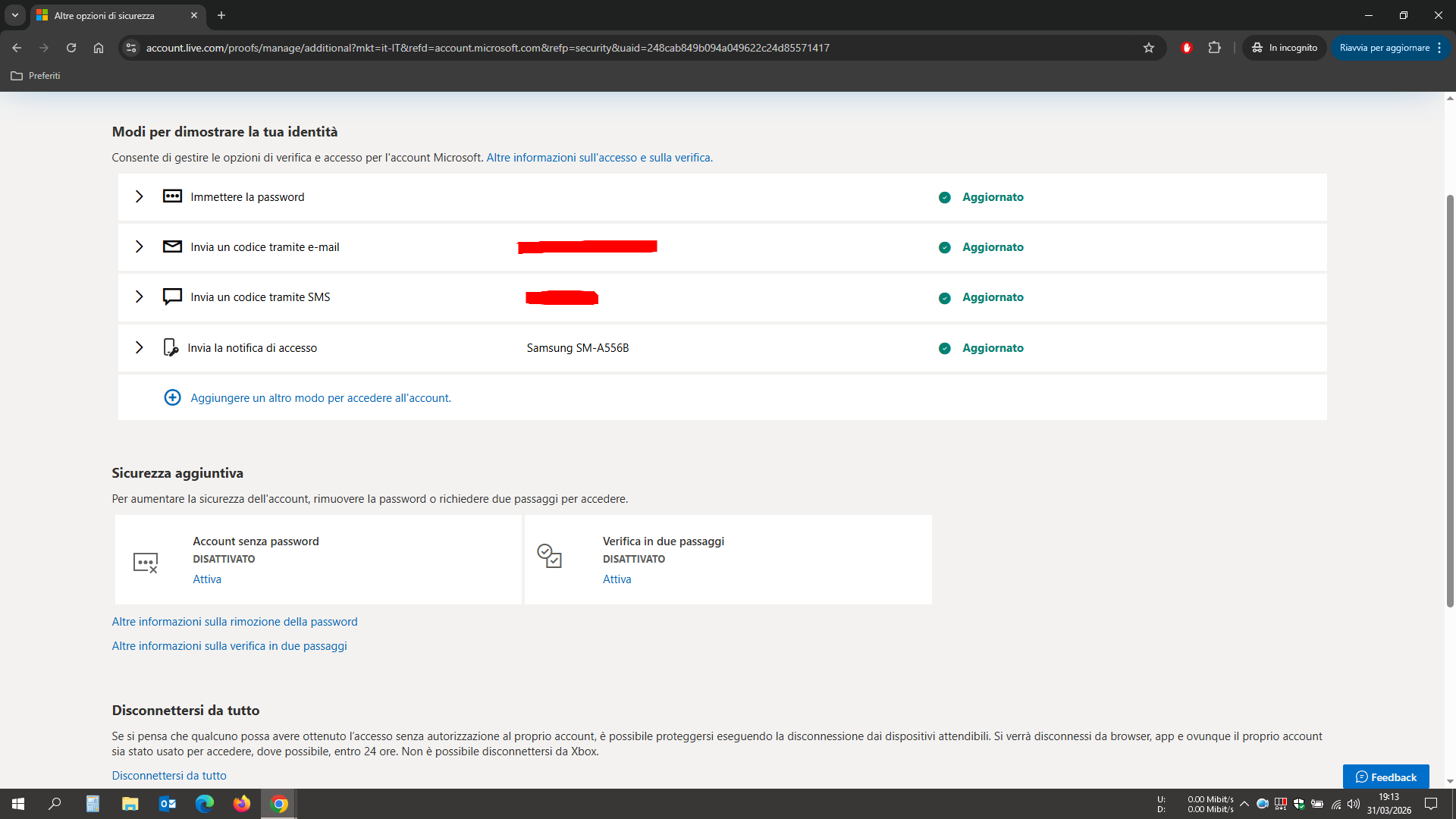This screenshot has height=819, width=1456.
Task: Click the Account senza password icon
Action: [146, 563]
